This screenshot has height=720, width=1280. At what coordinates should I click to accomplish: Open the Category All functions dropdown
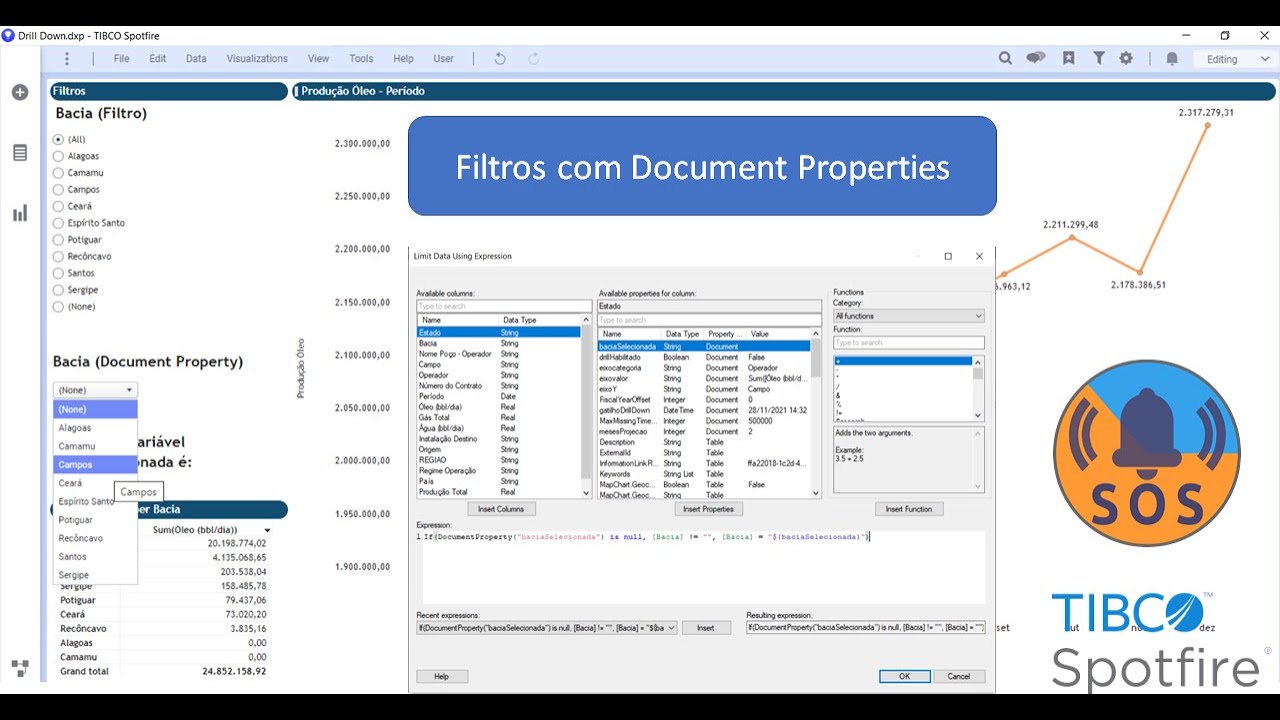click(x=908, y=316)
